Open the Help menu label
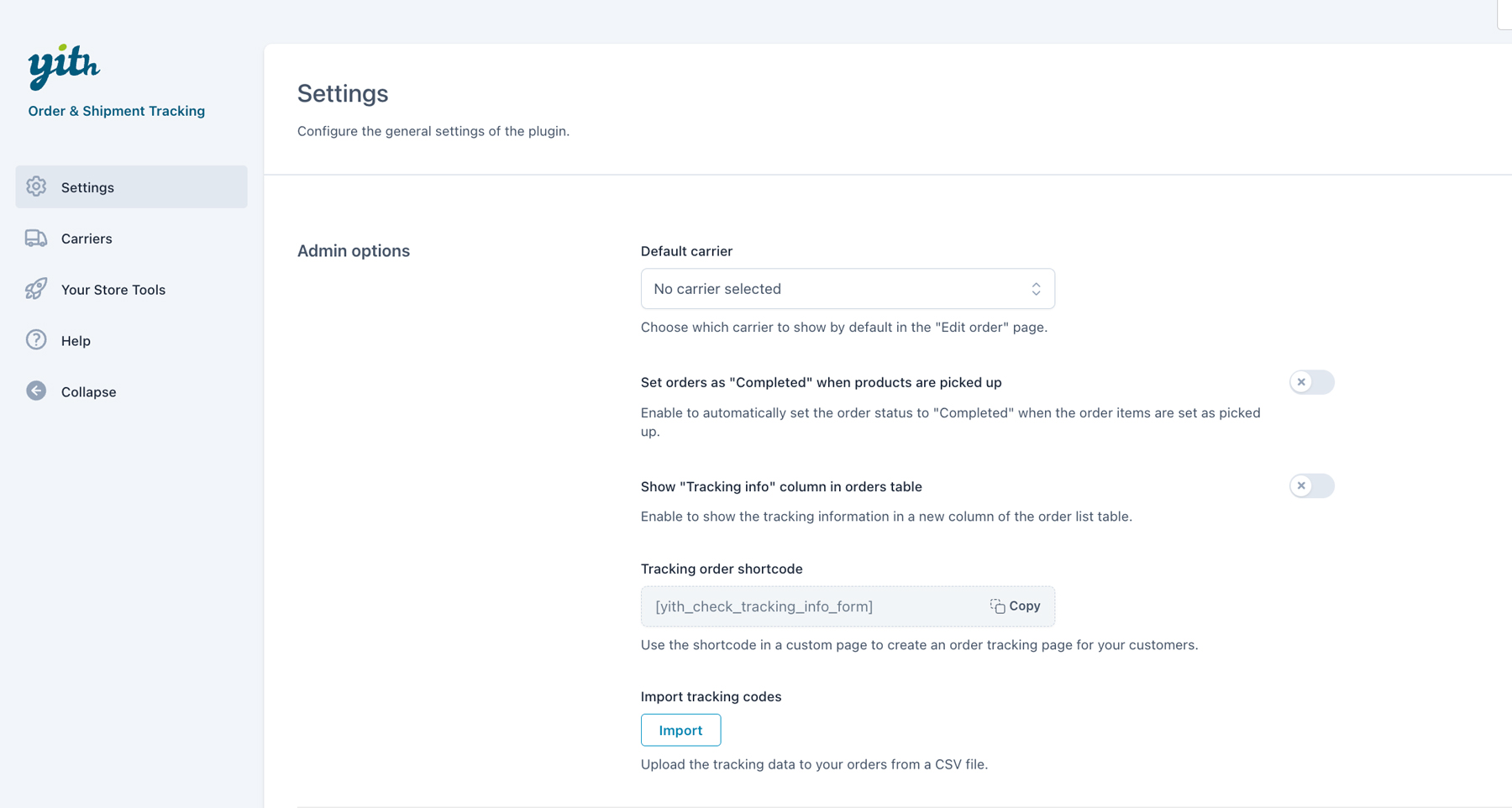Viewport: 1512px width, 808px height. pos(76,341)
